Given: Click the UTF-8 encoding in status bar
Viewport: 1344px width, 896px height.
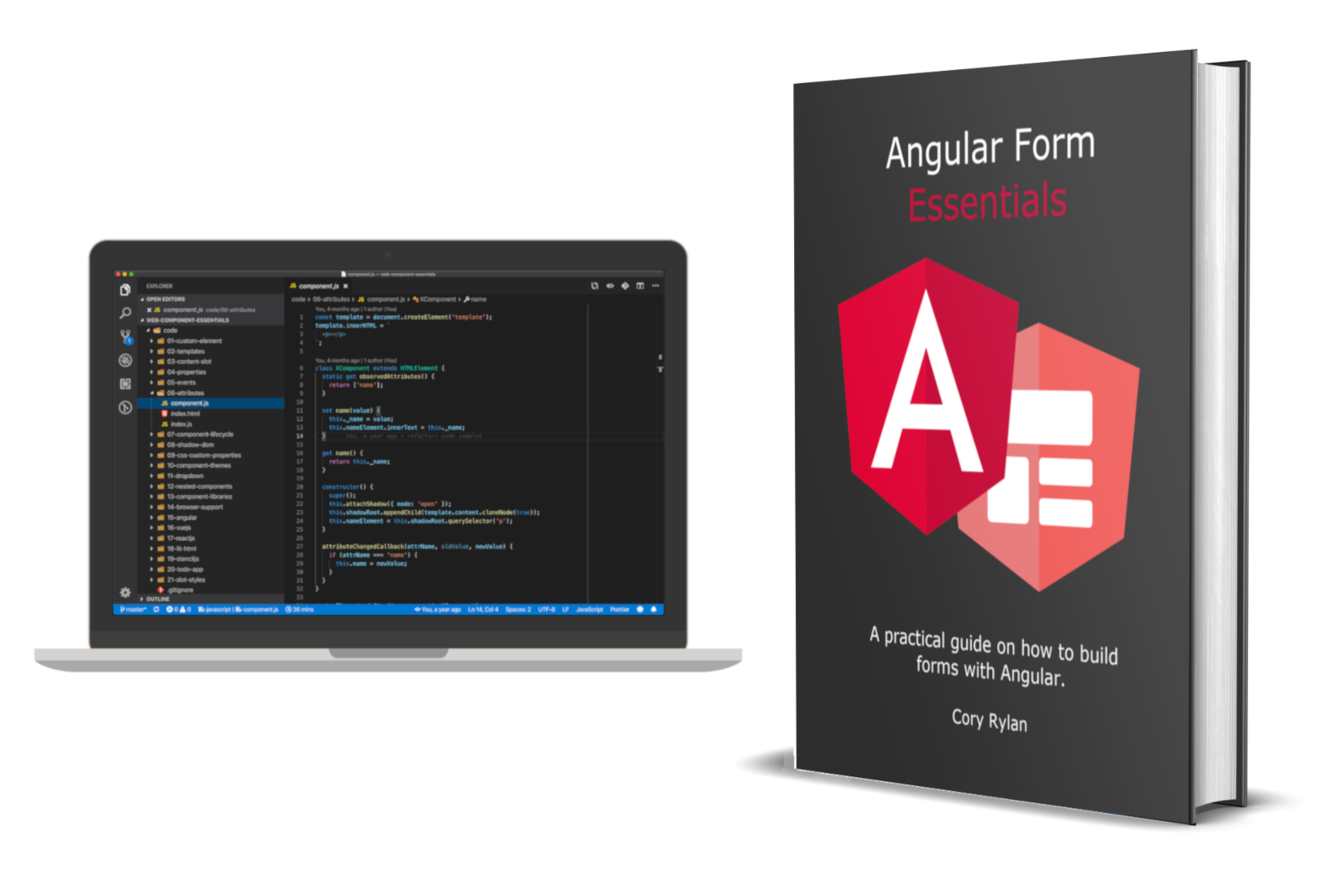Looking at the screenshot, I should pyautogui.click(x=547, y=609).
